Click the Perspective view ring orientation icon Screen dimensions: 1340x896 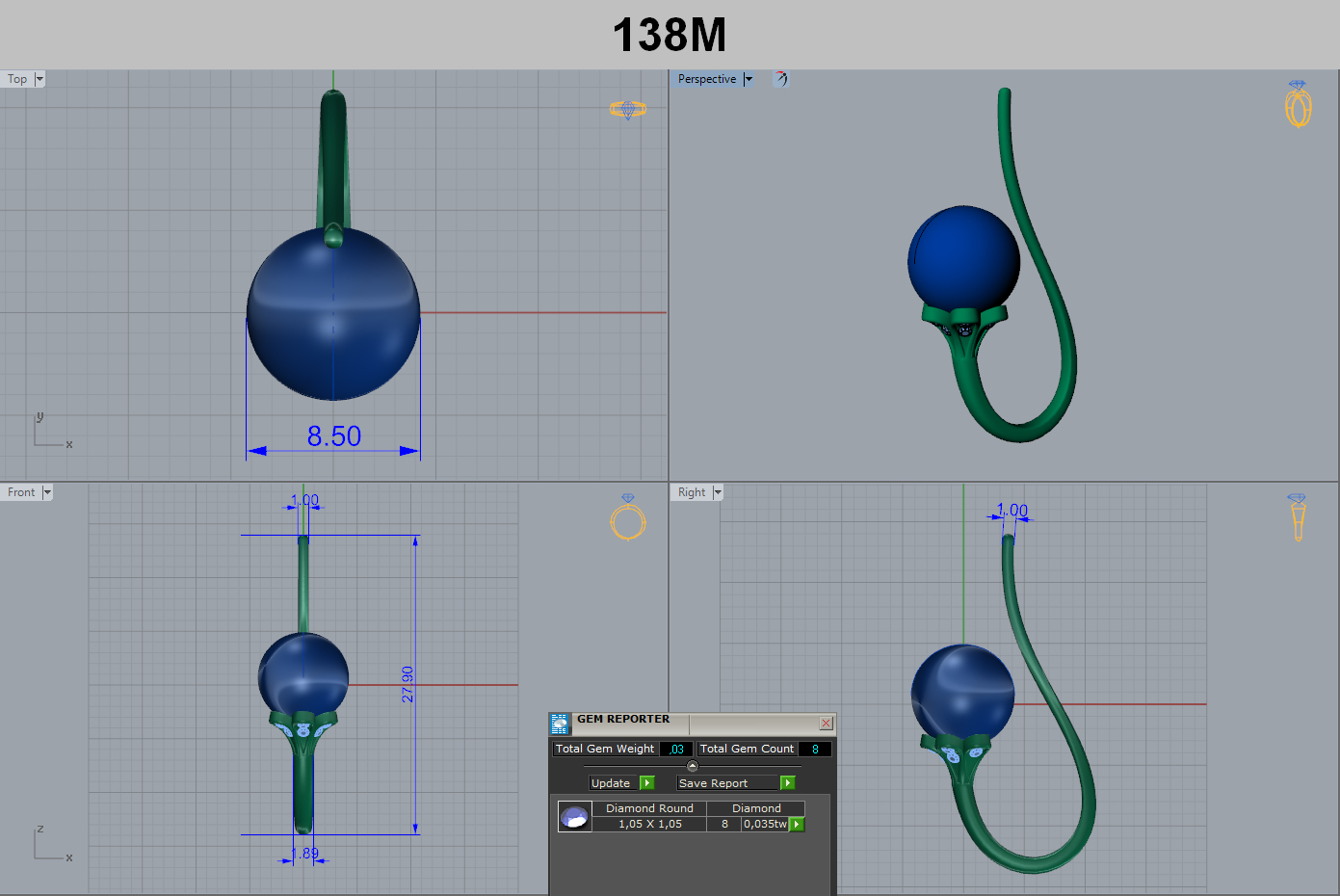point(1298,104)
